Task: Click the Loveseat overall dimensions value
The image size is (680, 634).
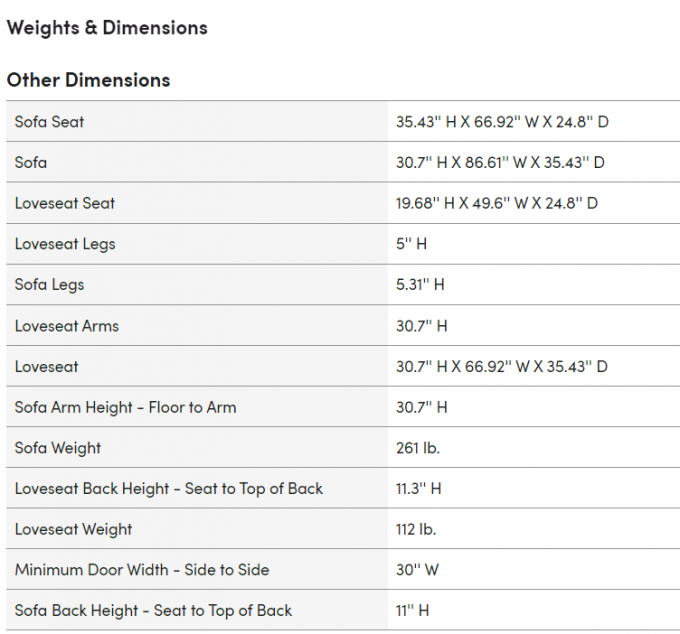Action: (x=502, y=367)
